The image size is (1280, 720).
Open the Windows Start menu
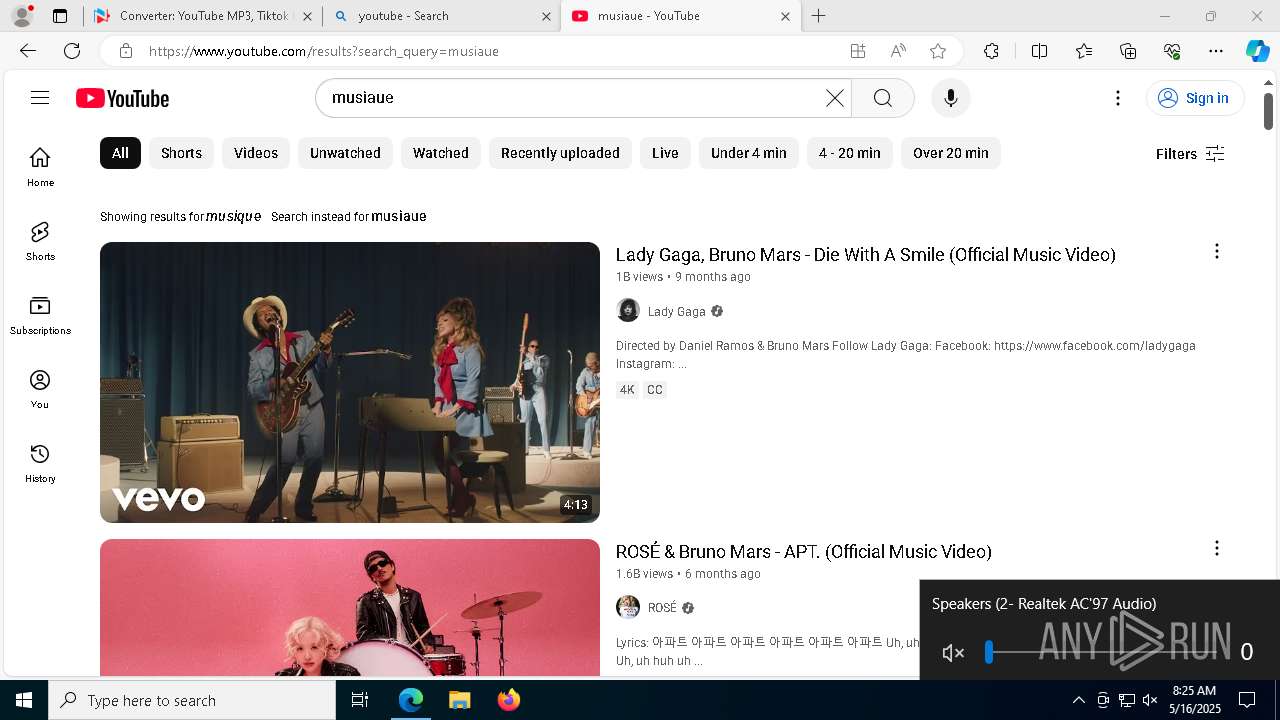[x=24, y=700]
